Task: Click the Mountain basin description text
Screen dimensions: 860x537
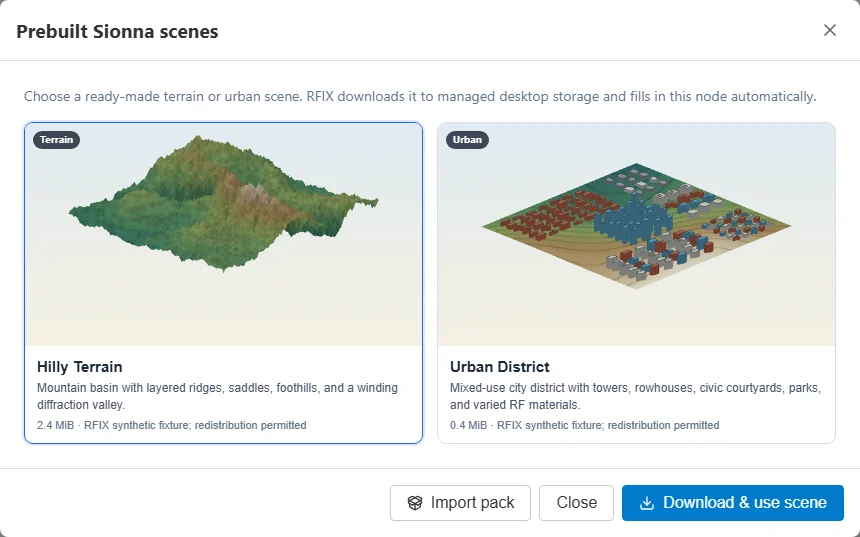Action: pos(217,396)
